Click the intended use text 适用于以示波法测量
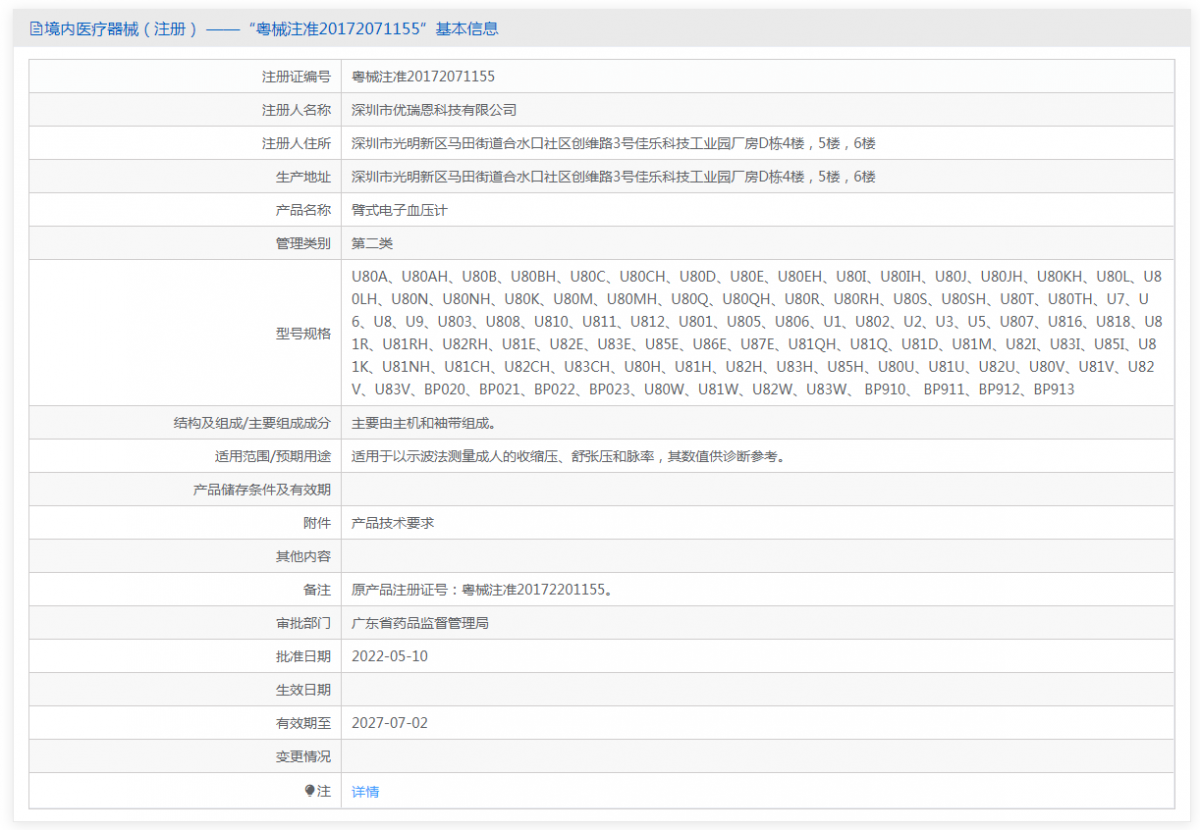Screen dimensions: 1200x830 tap(568, 456)
